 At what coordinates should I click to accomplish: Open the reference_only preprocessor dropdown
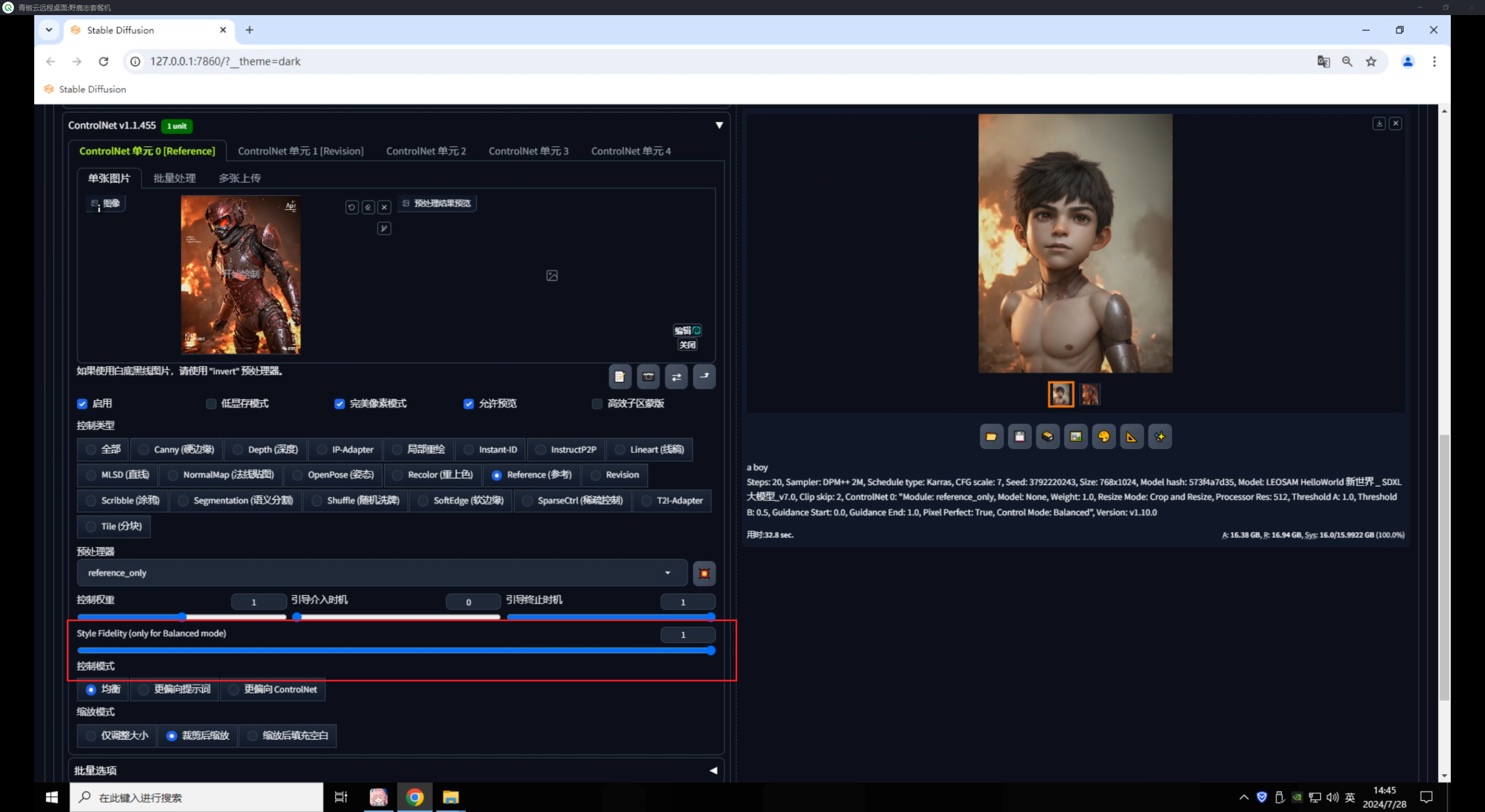(x=382, y=573)
